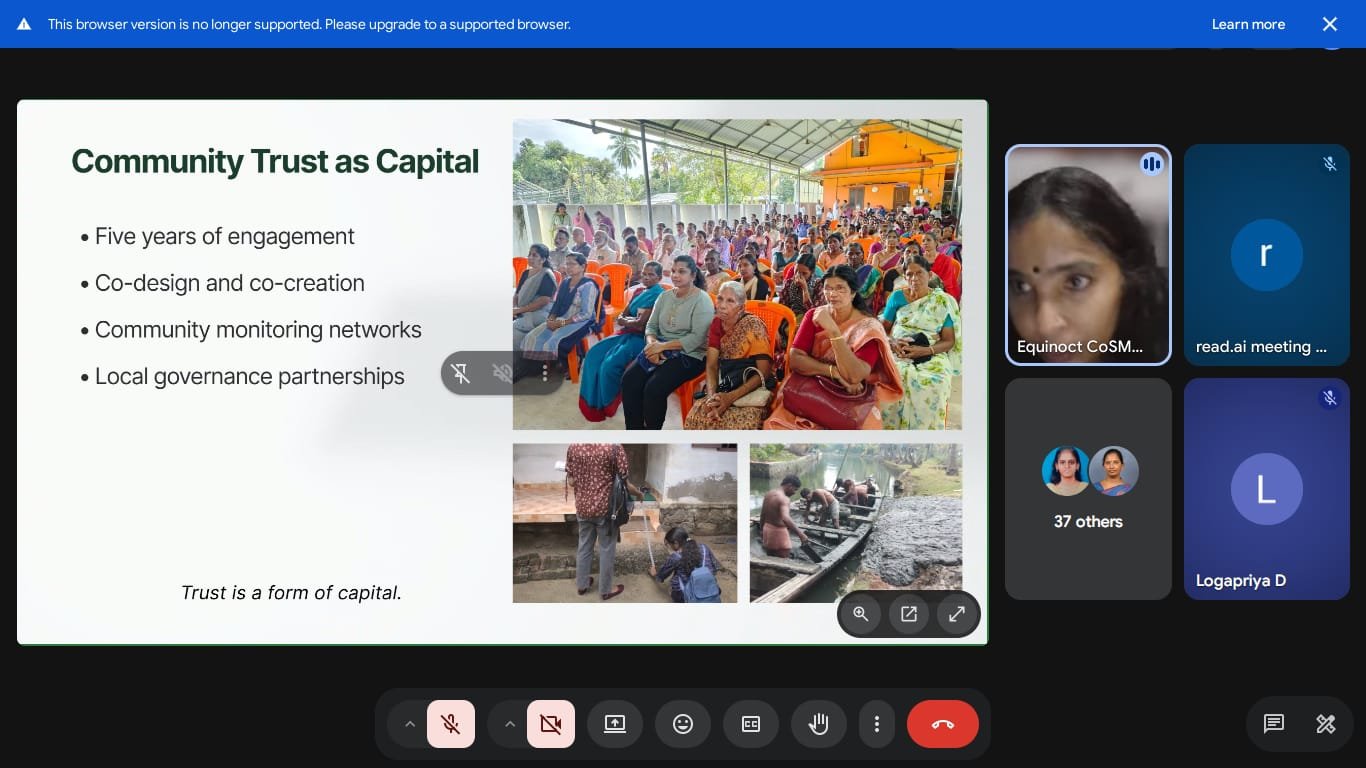
Task: Click the muted mic icon on Logapriya D's tile
Action: pos(1329,398)
